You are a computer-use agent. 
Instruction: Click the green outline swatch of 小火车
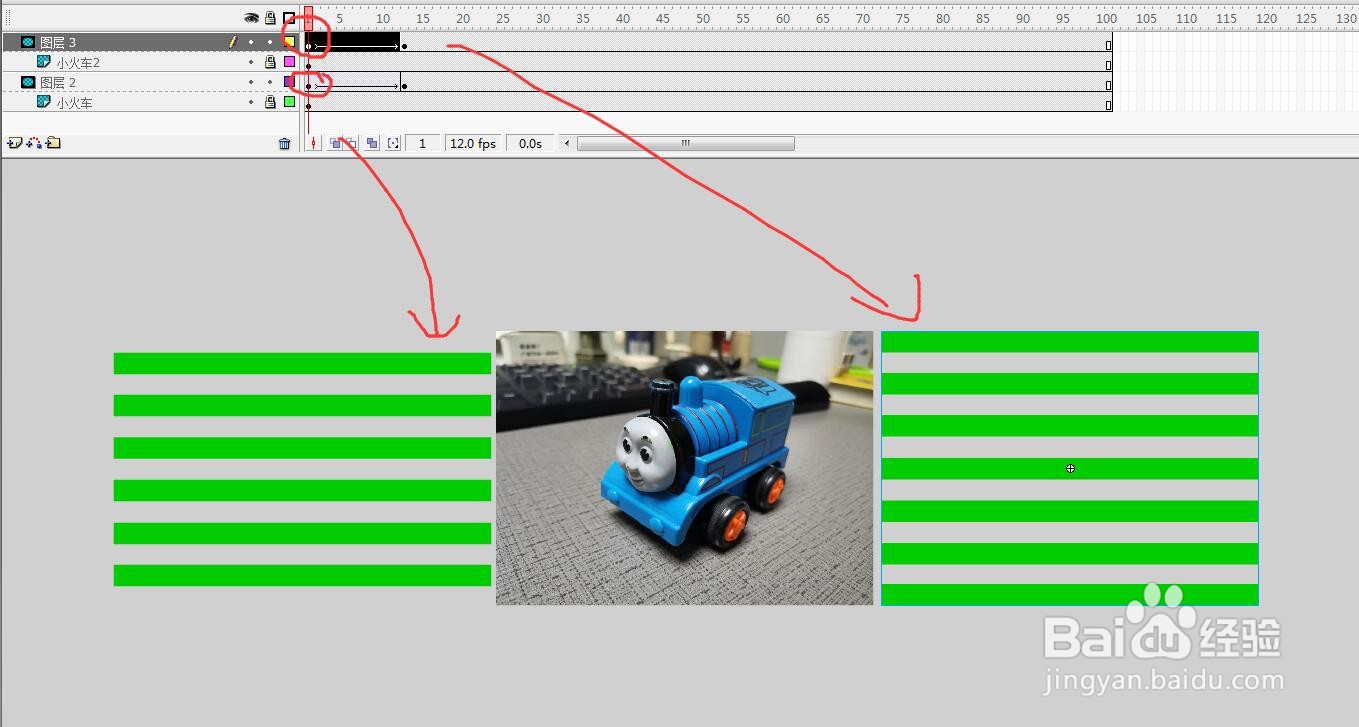pyautogui.click(x=289, y=102)
